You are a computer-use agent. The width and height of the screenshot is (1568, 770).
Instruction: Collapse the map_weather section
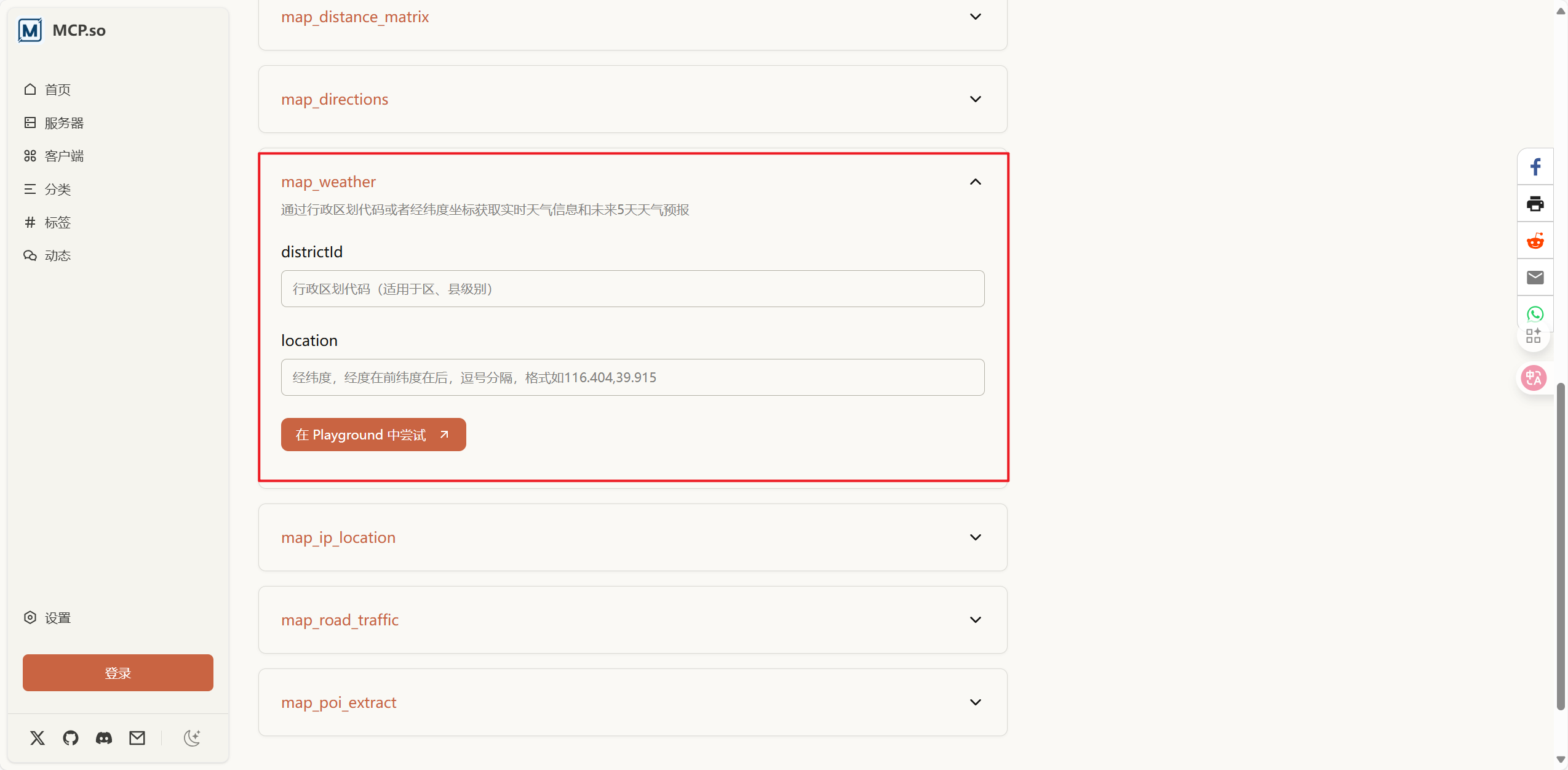975,182
